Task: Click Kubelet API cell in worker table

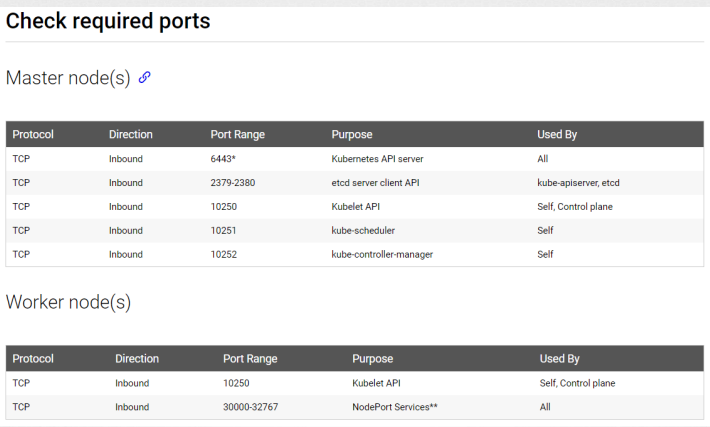Action: click(x=376, y=383)
